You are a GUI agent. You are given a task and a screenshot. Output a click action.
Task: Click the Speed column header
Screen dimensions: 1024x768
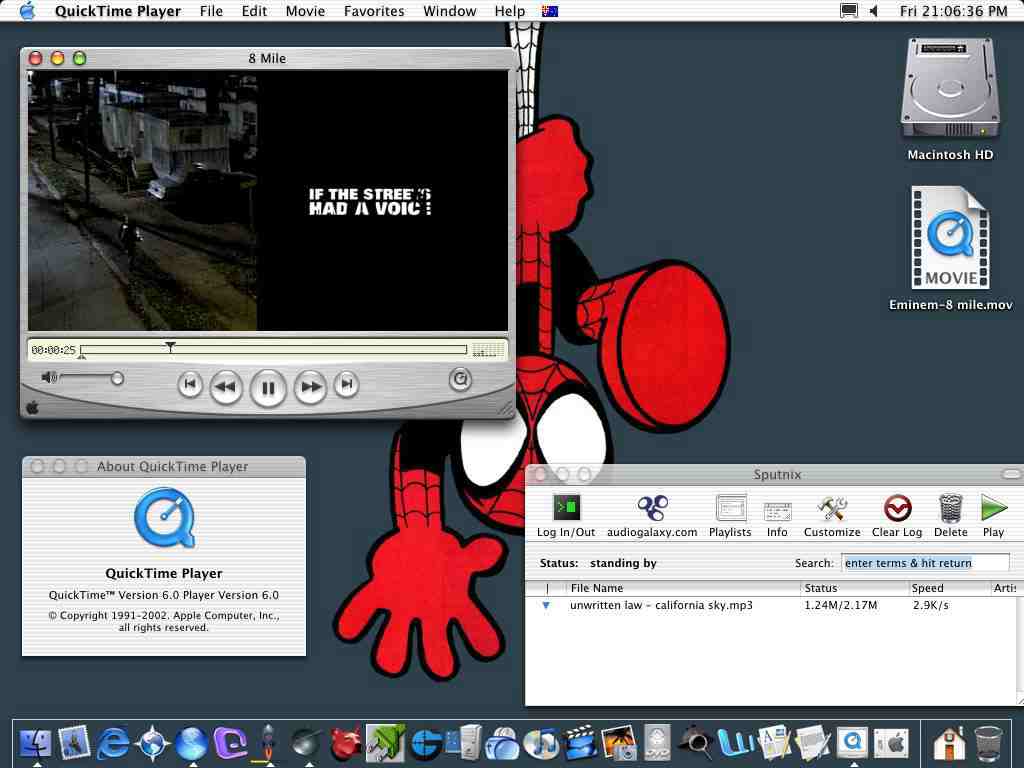click(948, 588)
